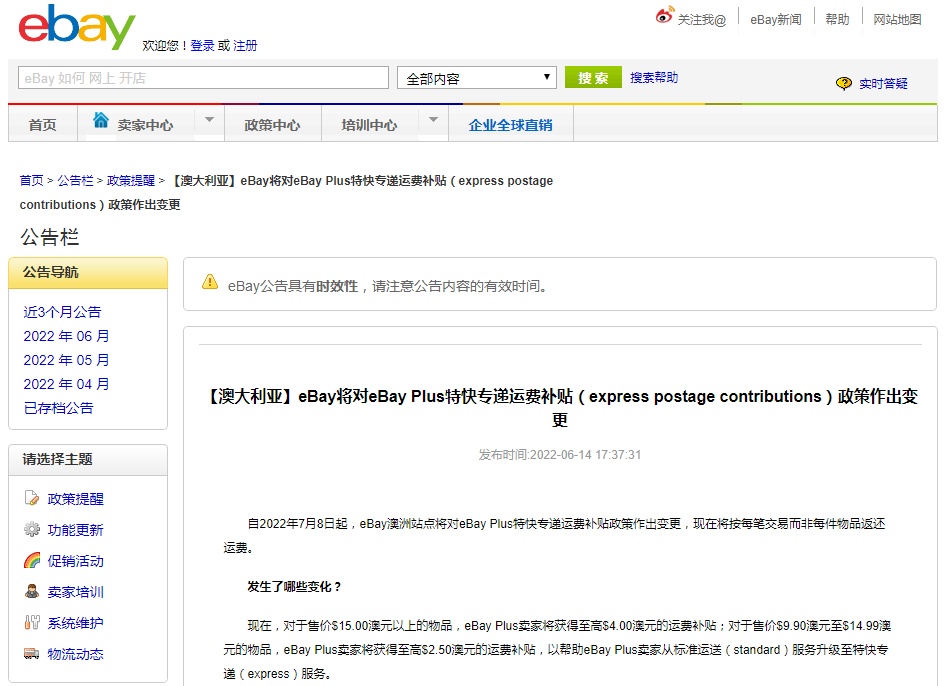
Task: Click the warning triangle icon in notice
Action: [210, 282]
